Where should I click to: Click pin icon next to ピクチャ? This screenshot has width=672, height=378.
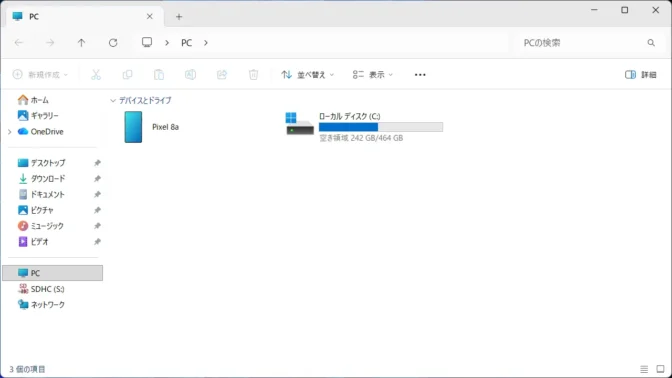coord(97,210)
